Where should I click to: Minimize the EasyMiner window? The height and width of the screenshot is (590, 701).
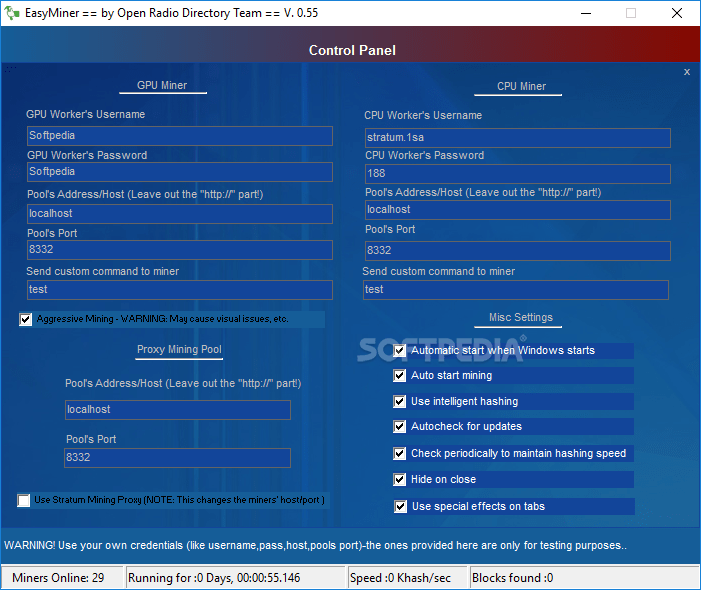coord(586,13)
